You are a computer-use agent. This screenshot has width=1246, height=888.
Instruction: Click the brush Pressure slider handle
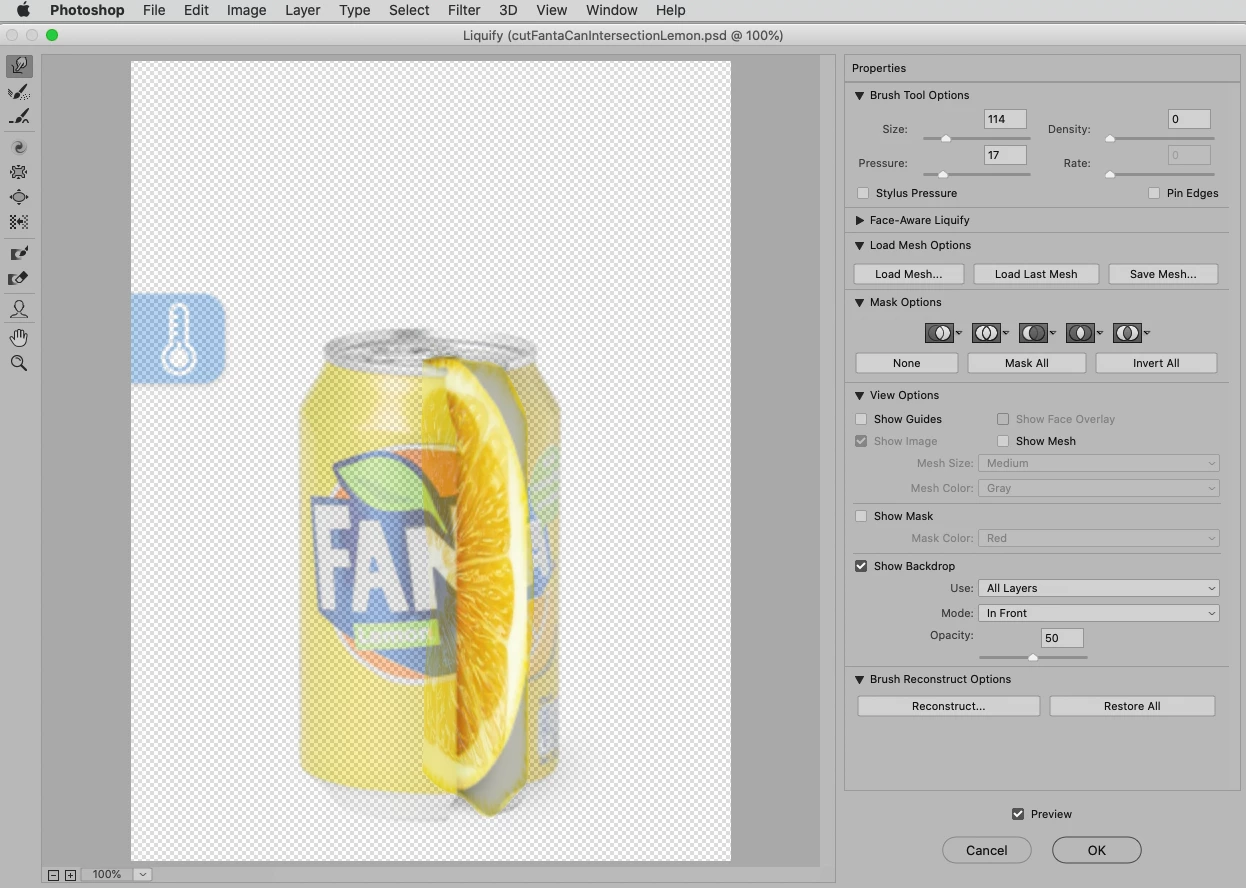click(943, 174)
